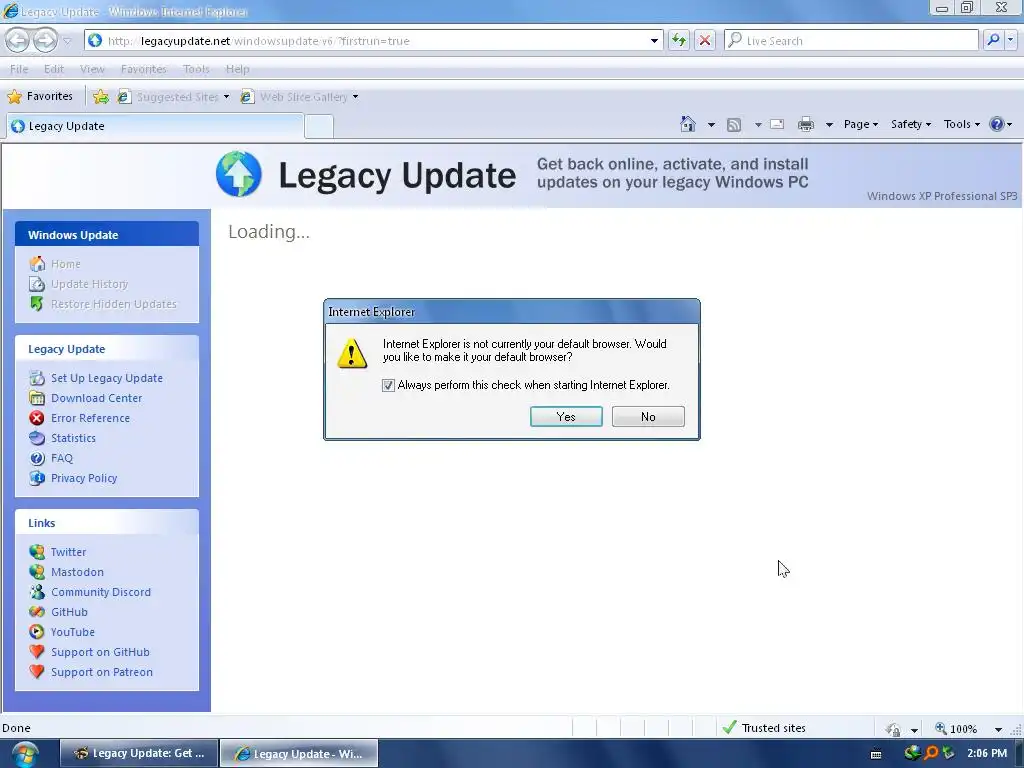Open the search provider options dropdown
This screenshot has height=768, width=1024.
pyautogui.click(x=1010, y=40)
